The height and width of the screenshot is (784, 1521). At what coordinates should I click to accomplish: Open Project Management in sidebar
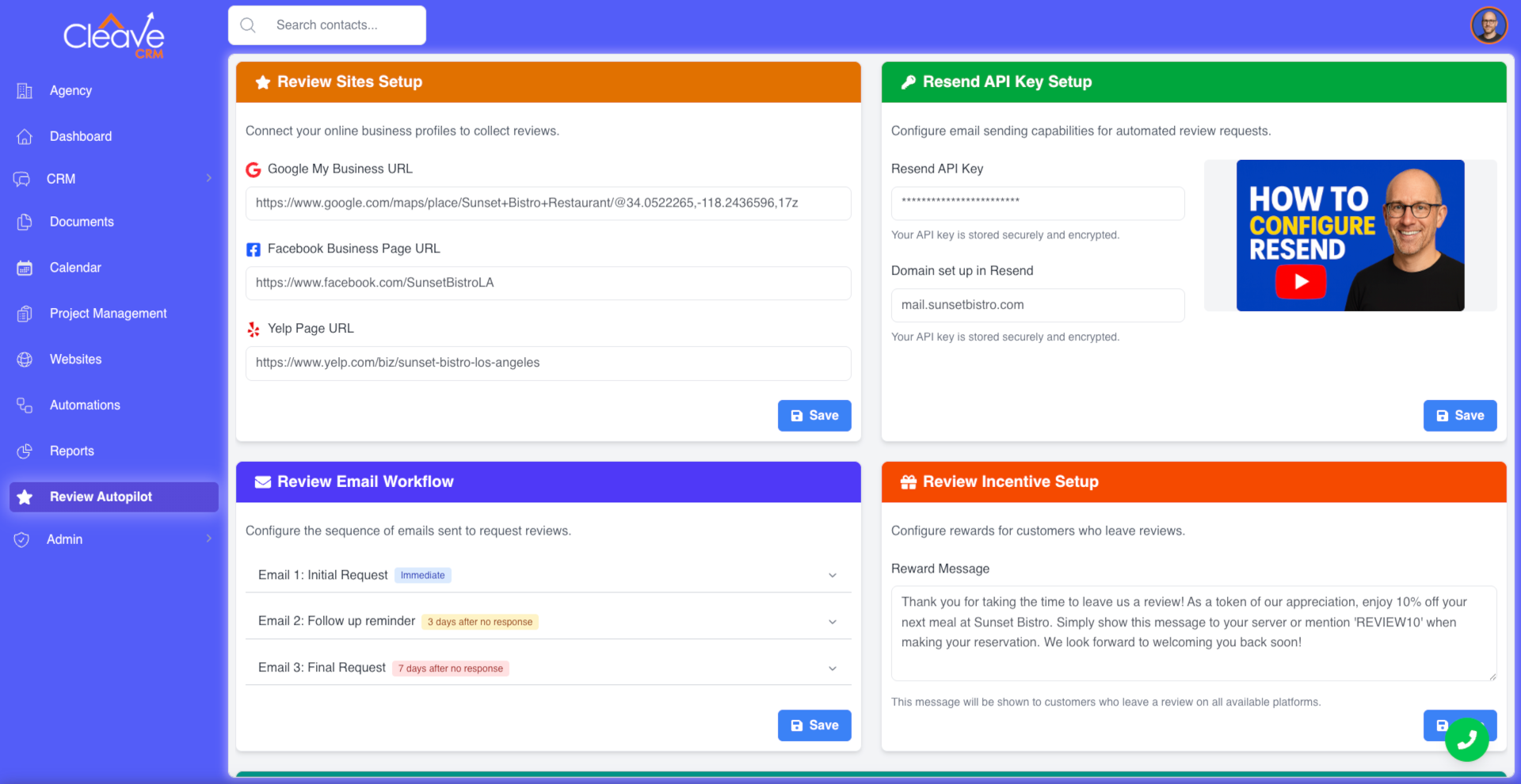[x=108, y=314]
